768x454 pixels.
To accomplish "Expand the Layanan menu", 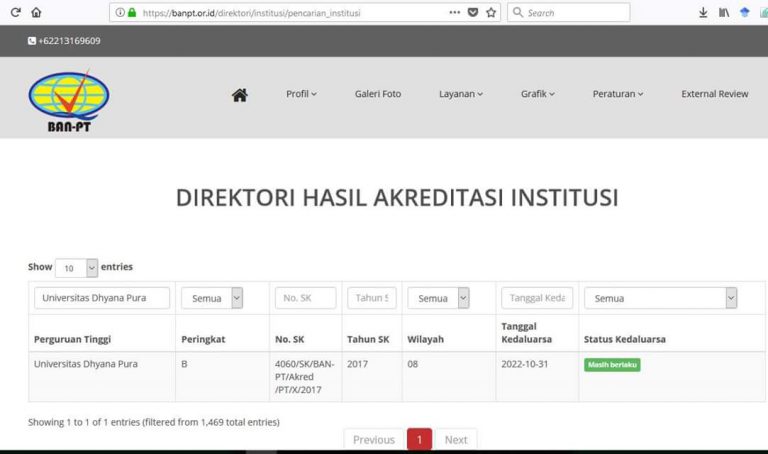I will [460, 94].
